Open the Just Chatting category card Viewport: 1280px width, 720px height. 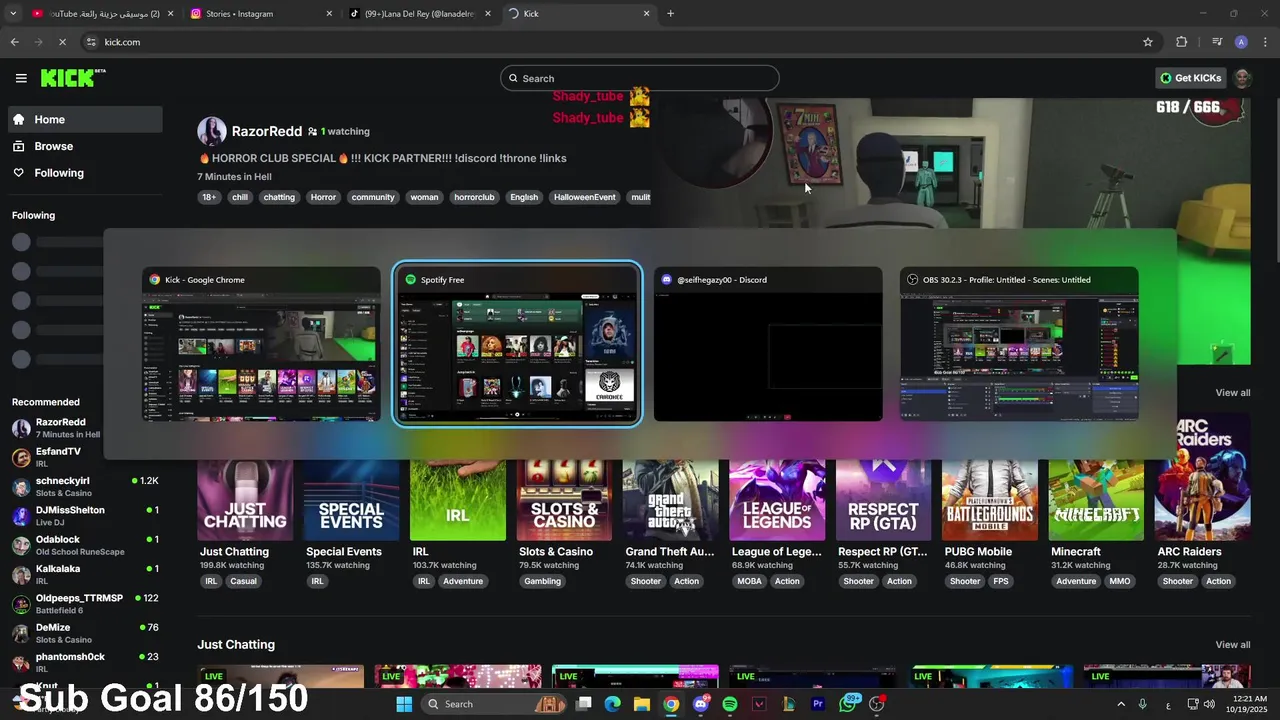(245, 500)
